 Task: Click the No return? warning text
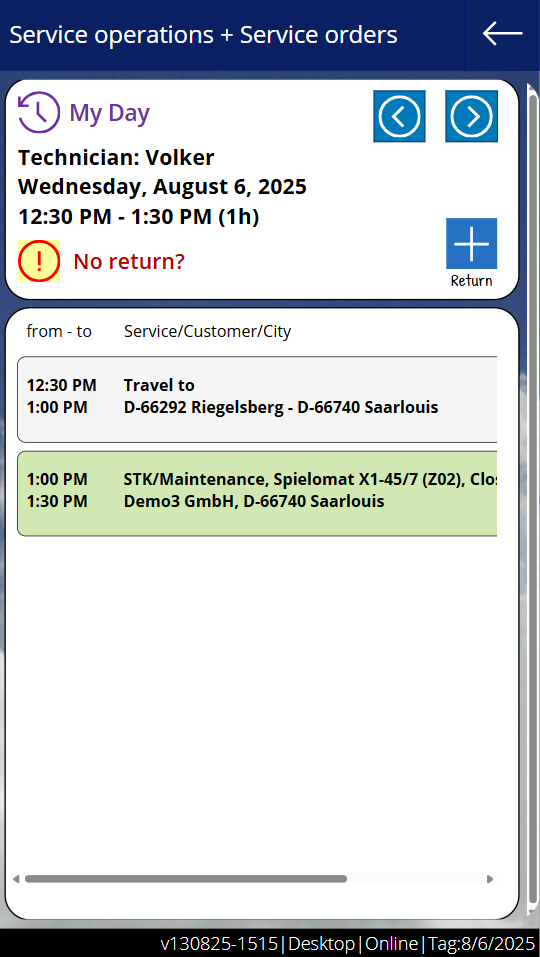click(129, 262)
